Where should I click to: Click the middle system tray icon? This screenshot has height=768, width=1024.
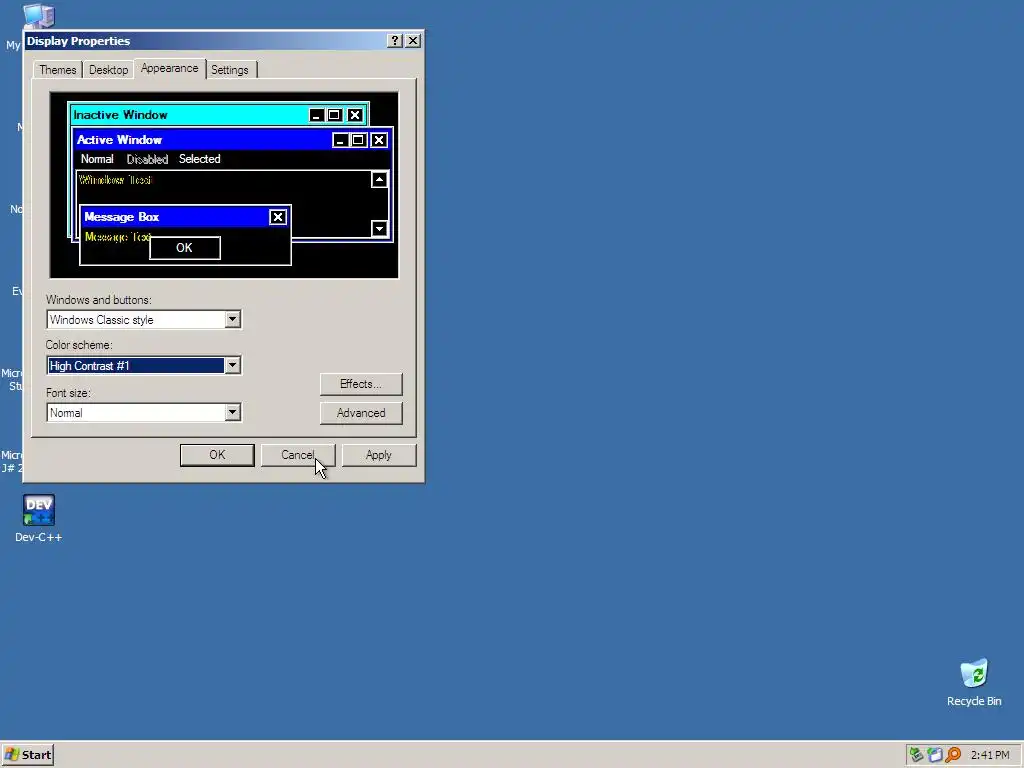point(935,755)
